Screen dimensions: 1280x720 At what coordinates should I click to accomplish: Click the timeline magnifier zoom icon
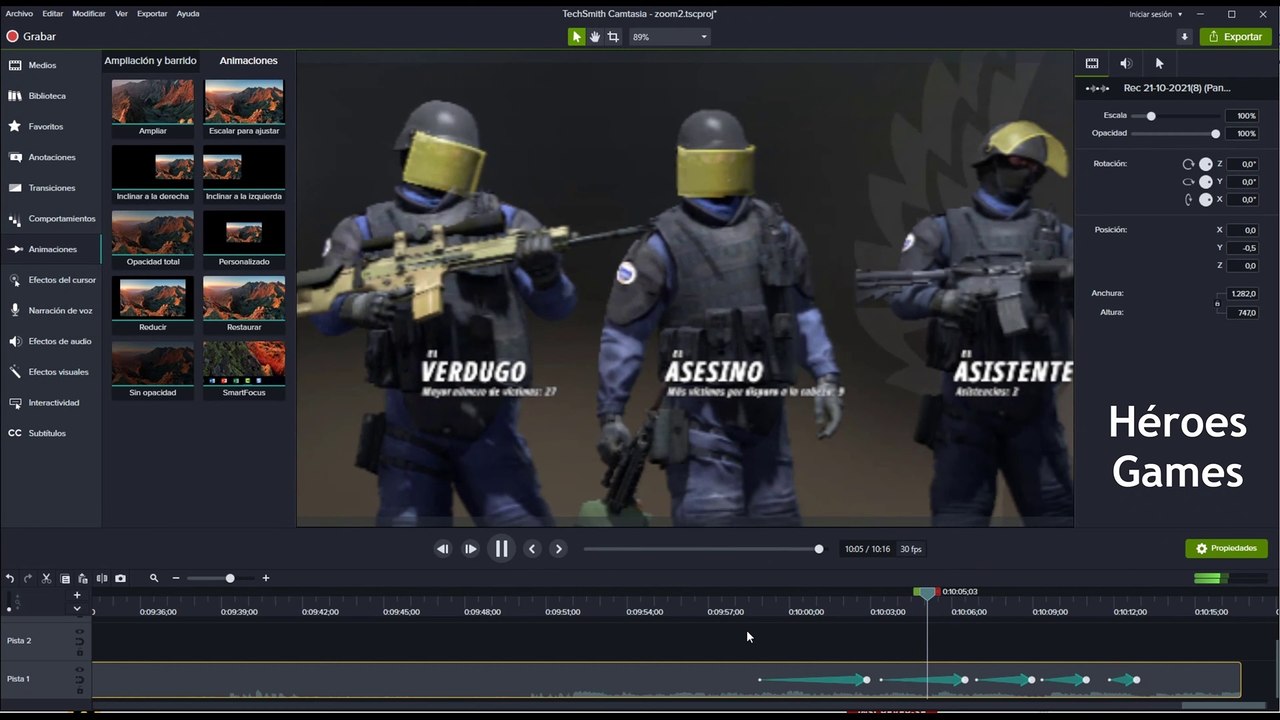click(154, 578)
